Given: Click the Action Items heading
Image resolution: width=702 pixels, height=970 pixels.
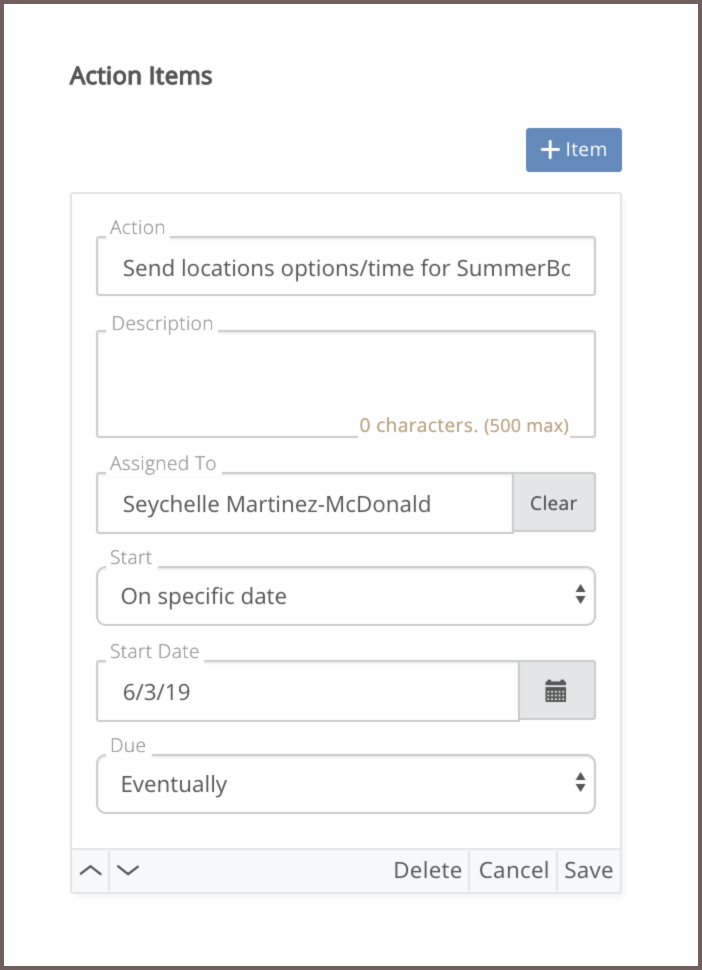Looking at the screenshot, I should pyautogui.click(x=141, y=76).
